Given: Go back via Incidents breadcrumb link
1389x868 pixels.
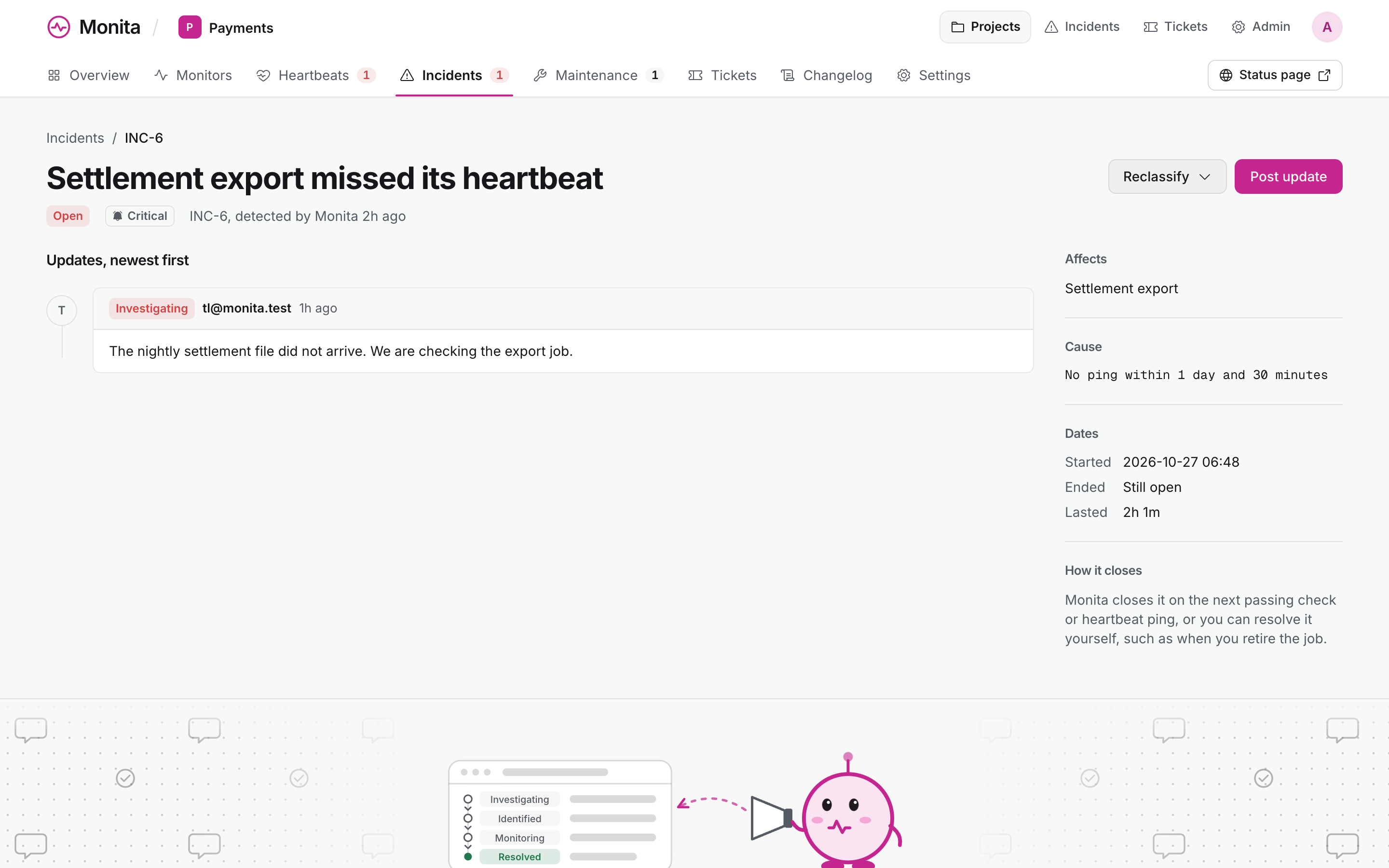Looking at the screenshot, I should (x=75, y=138).
